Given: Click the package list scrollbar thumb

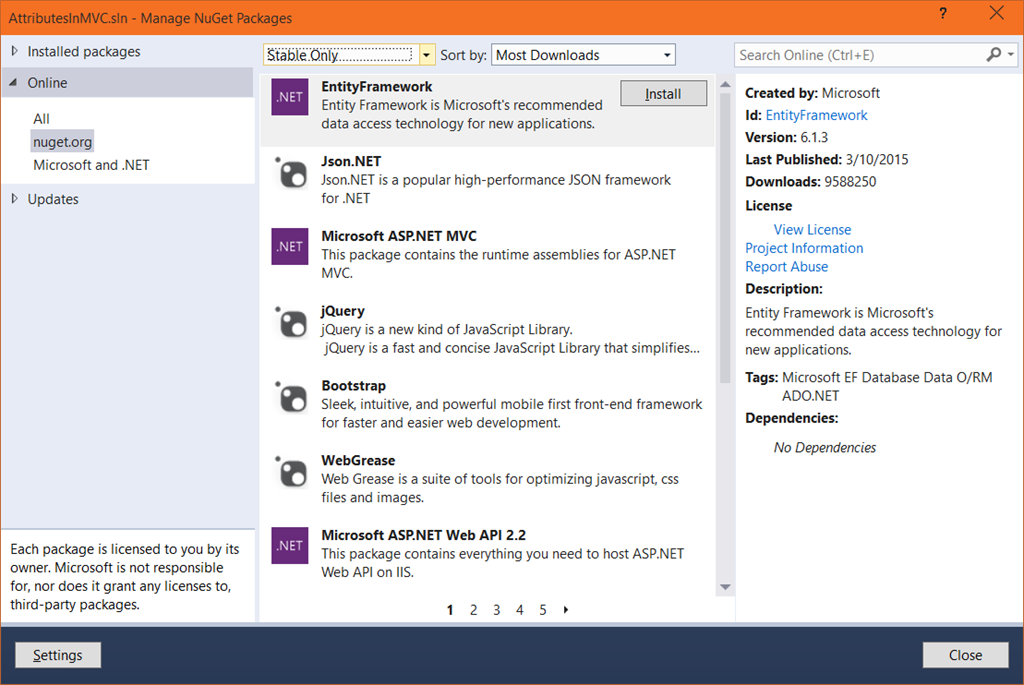Looking at the screenshot, I should click(725, 238).
